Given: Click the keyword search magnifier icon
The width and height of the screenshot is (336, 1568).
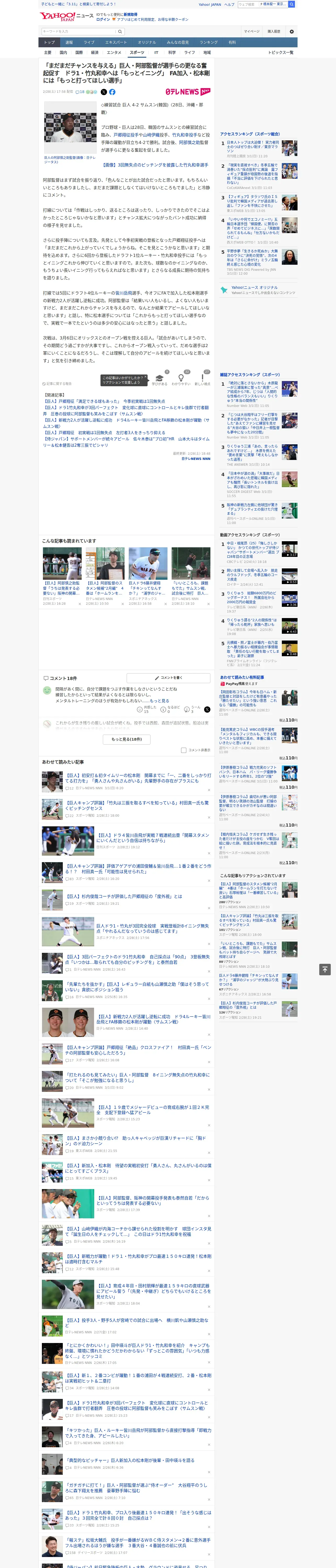Looking at the screenshot, I should point(120,31).
